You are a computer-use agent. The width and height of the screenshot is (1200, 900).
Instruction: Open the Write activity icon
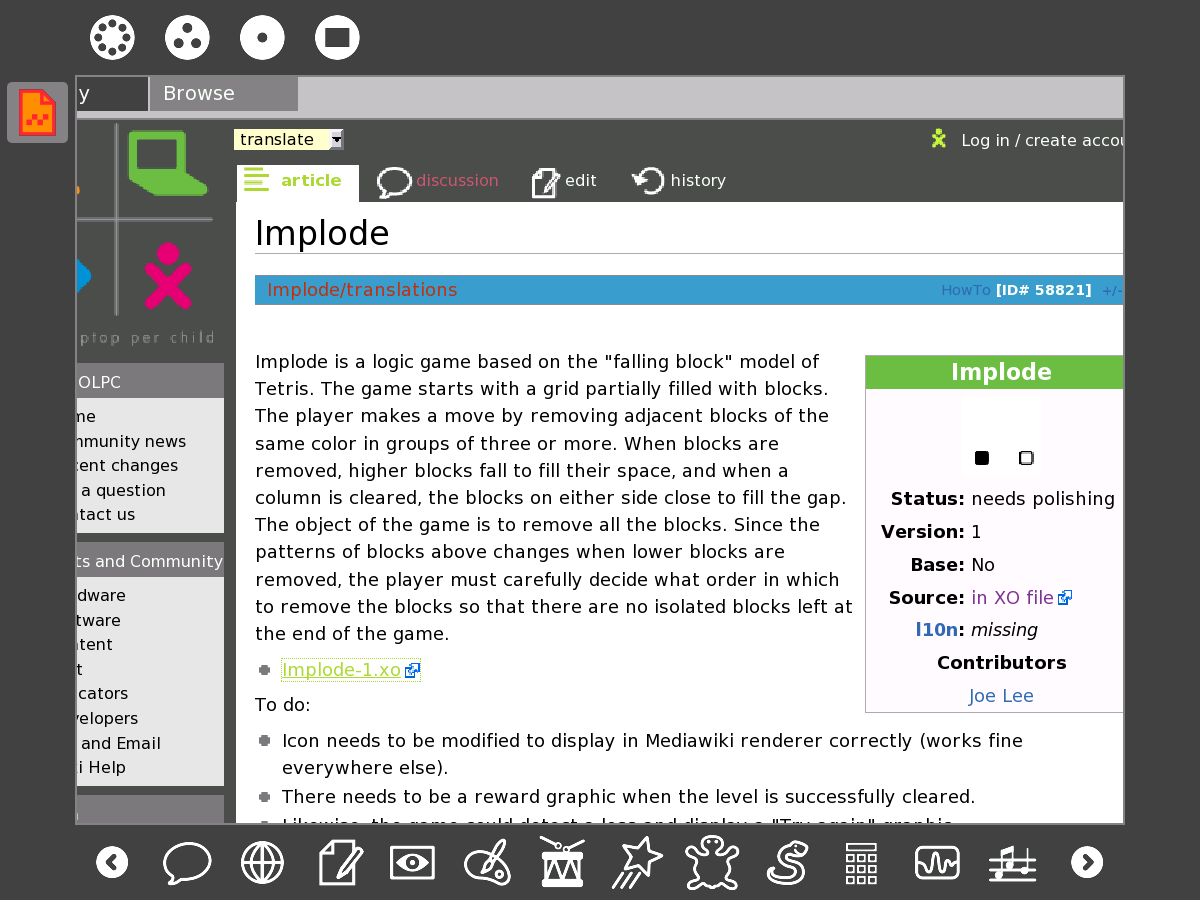click(340, 862)
